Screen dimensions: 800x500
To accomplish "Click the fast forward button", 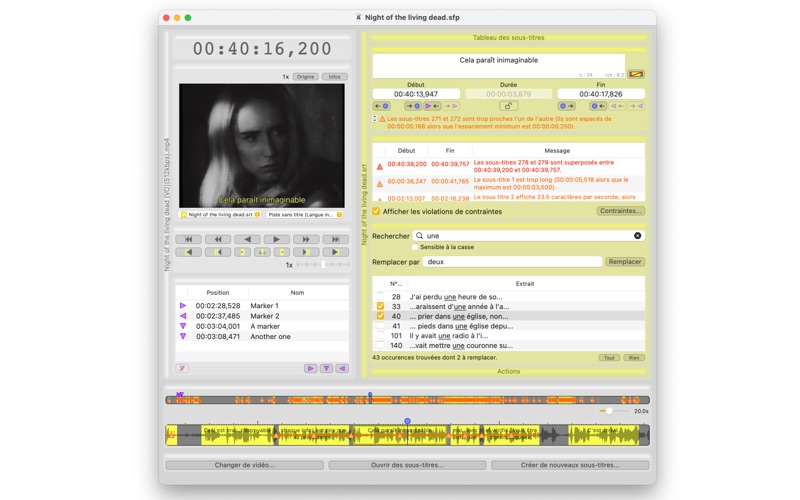I will 306,239.
